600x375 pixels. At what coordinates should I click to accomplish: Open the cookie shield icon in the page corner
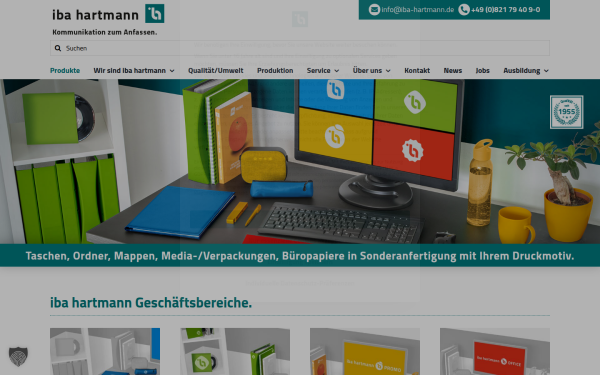[18, 357]
